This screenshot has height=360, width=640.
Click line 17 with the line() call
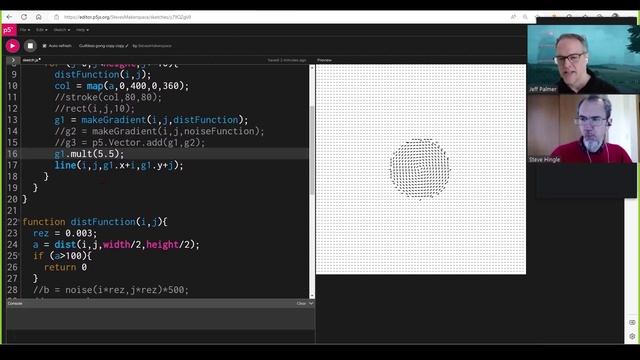coord(119,165)
